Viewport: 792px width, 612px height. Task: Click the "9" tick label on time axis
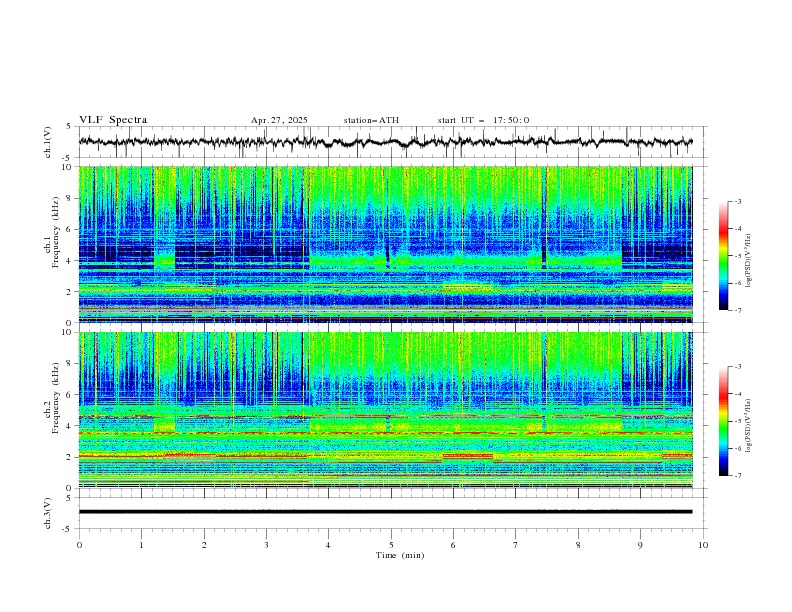640,545
